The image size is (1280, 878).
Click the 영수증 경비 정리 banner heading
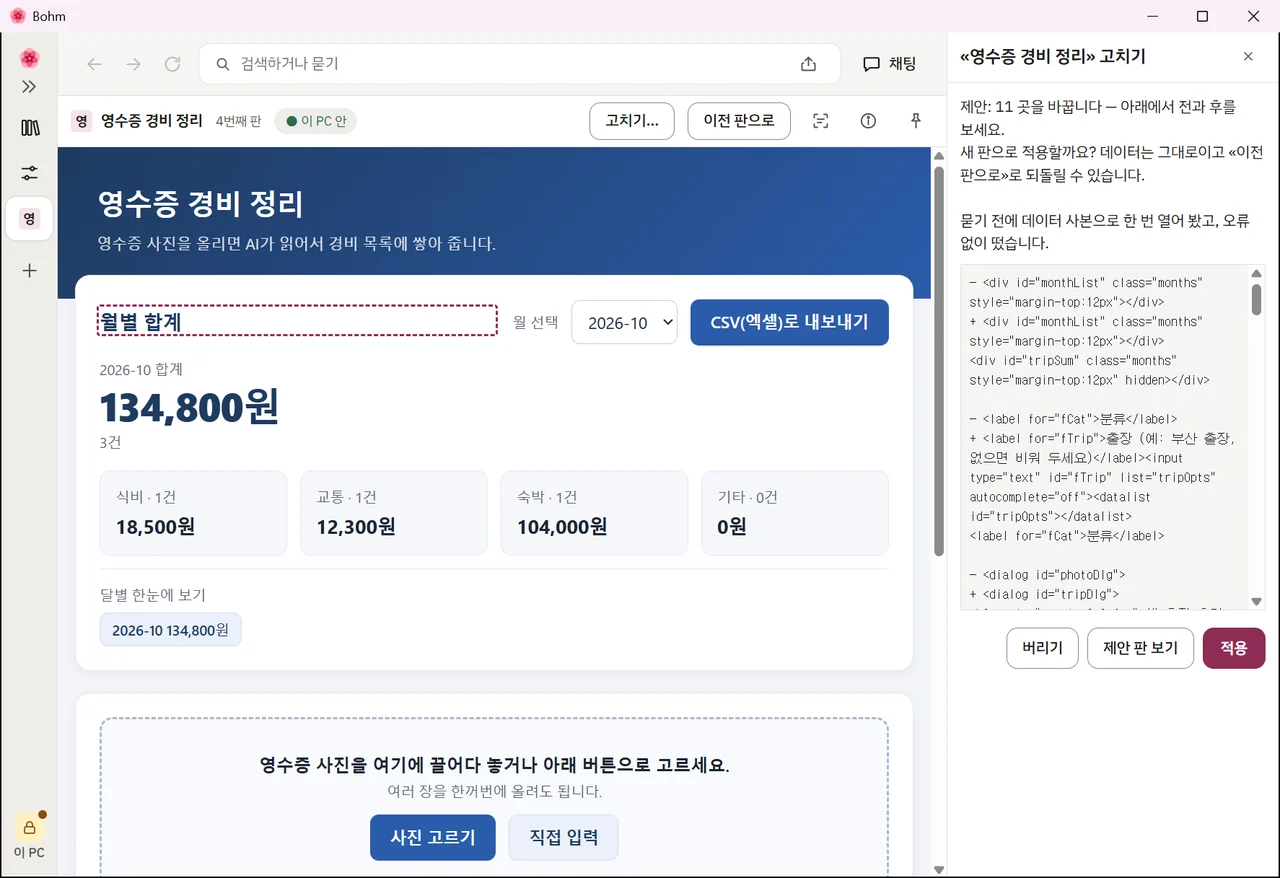[x=200, y=205]
